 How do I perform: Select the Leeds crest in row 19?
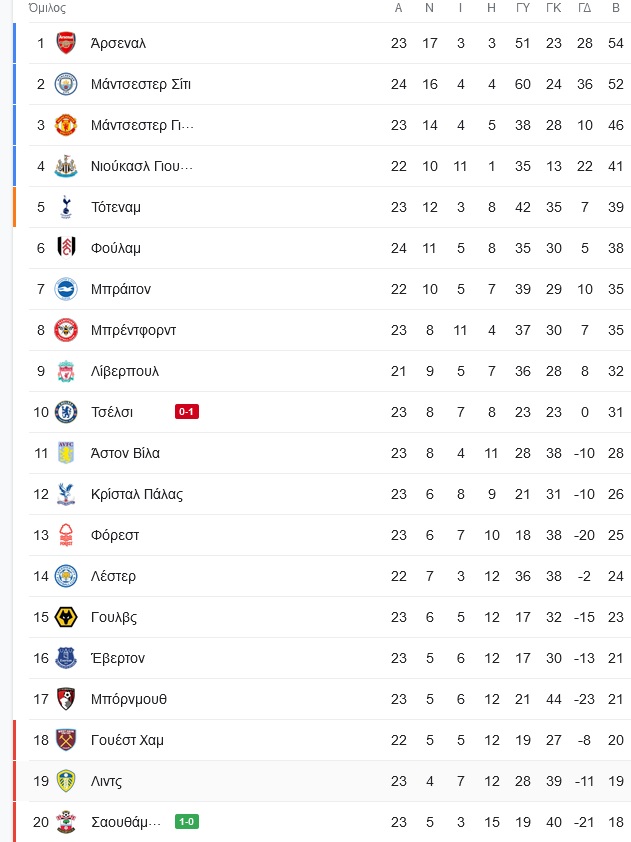66,781
